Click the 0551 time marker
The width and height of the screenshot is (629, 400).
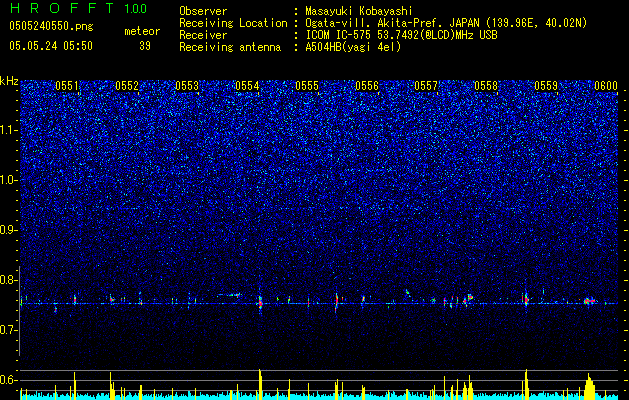tap(67, 86)
